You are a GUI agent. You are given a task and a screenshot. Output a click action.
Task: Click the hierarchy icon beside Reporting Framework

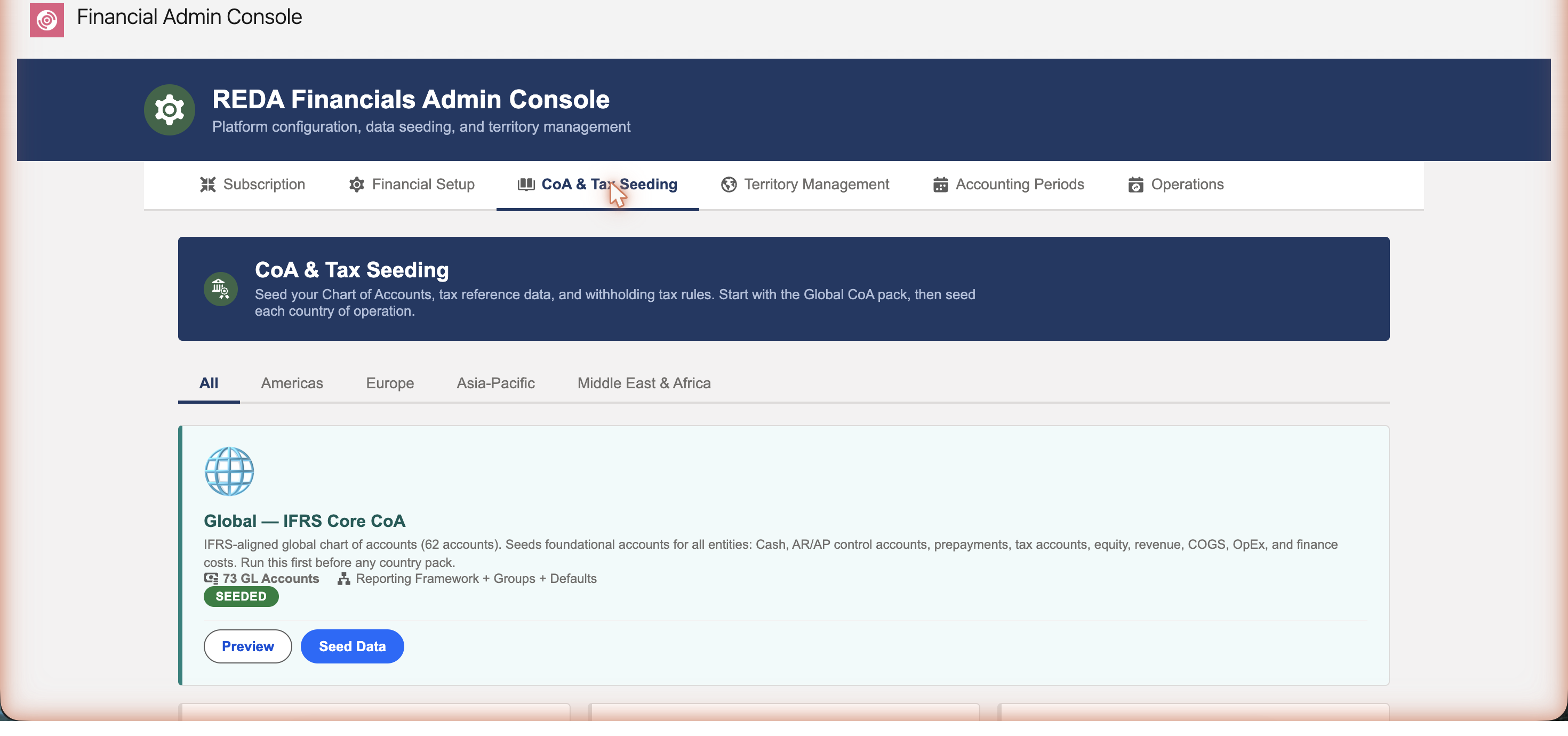[344, 578]
